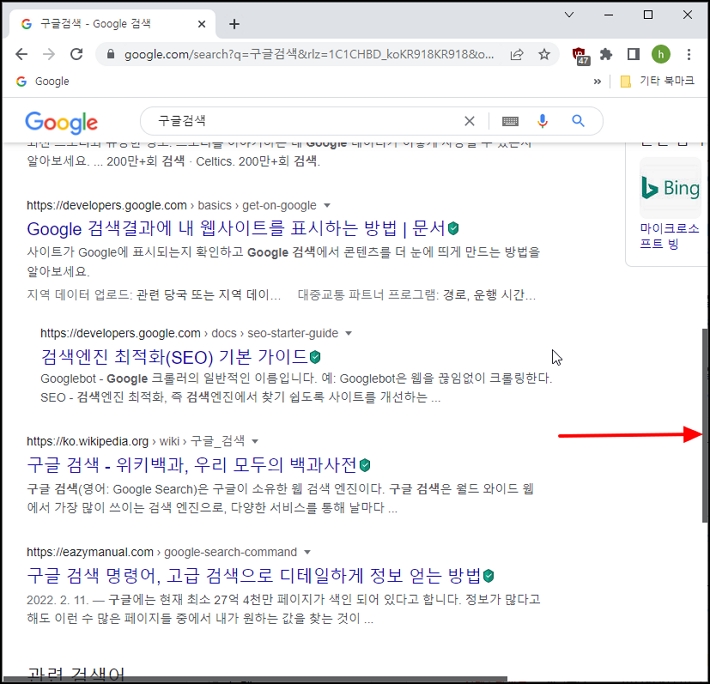Share this page using the share icon
The image size is (710, 684).
(517, 54)
